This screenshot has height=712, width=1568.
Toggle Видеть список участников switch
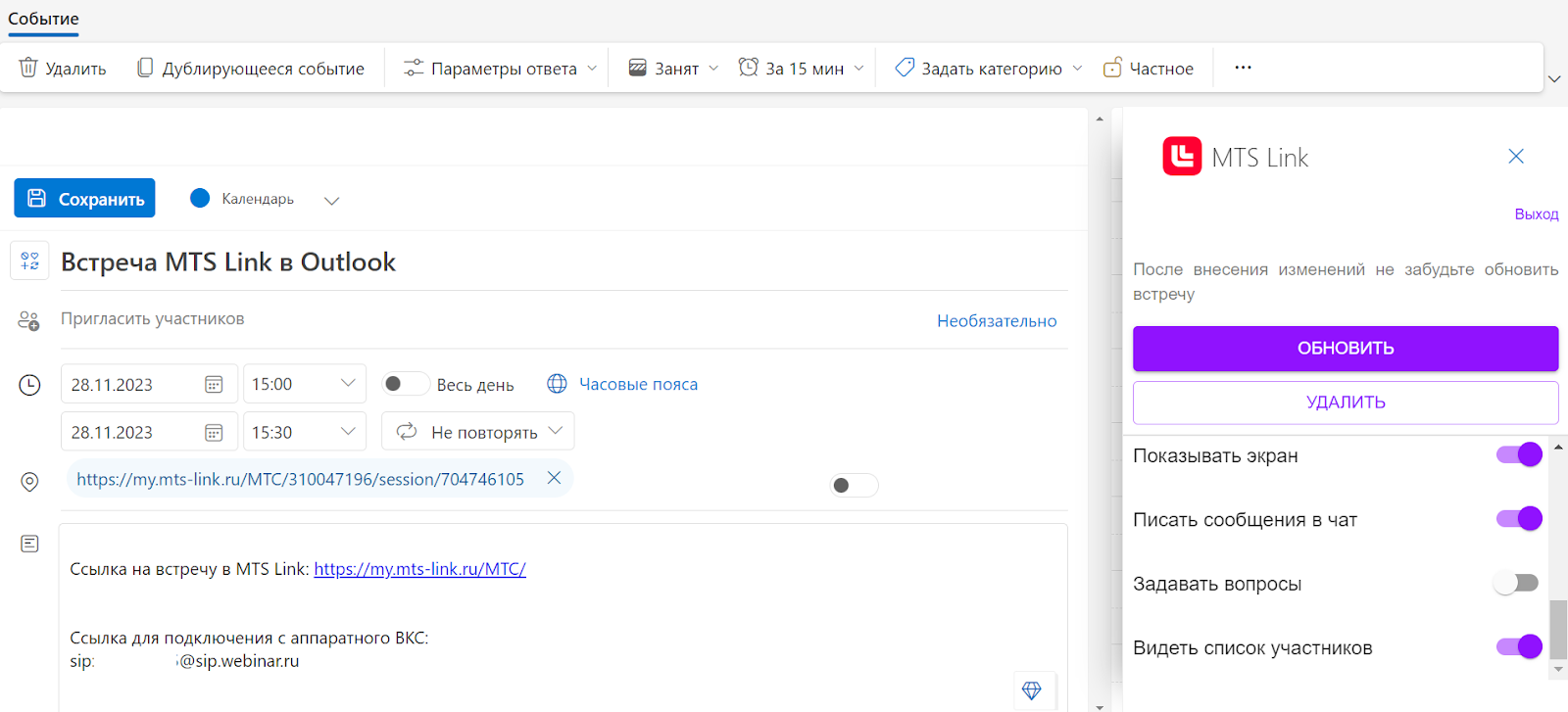1519,647
